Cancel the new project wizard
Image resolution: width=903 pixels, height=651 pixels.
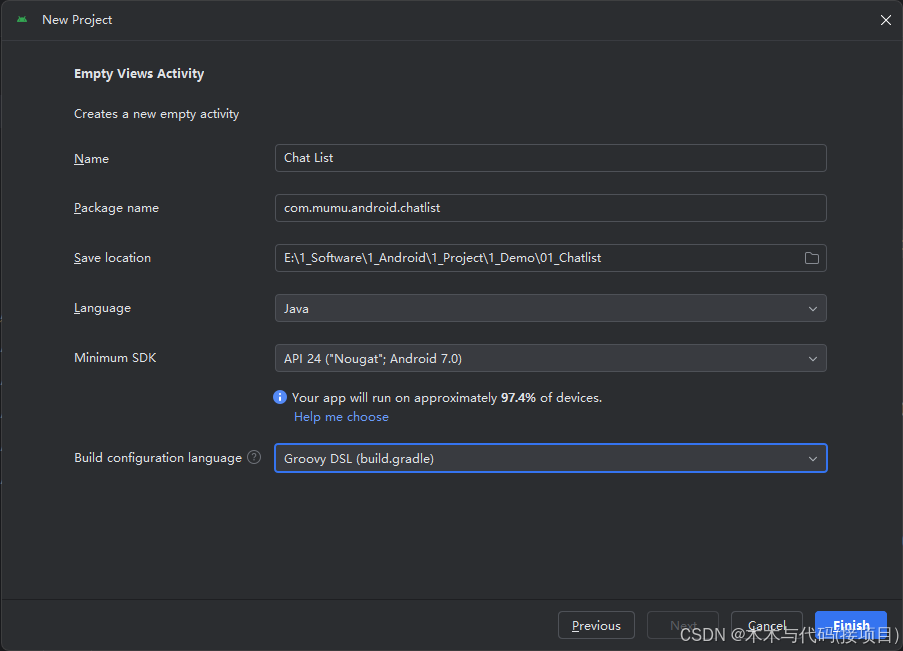pyautogui.click(x=767, y=625)
